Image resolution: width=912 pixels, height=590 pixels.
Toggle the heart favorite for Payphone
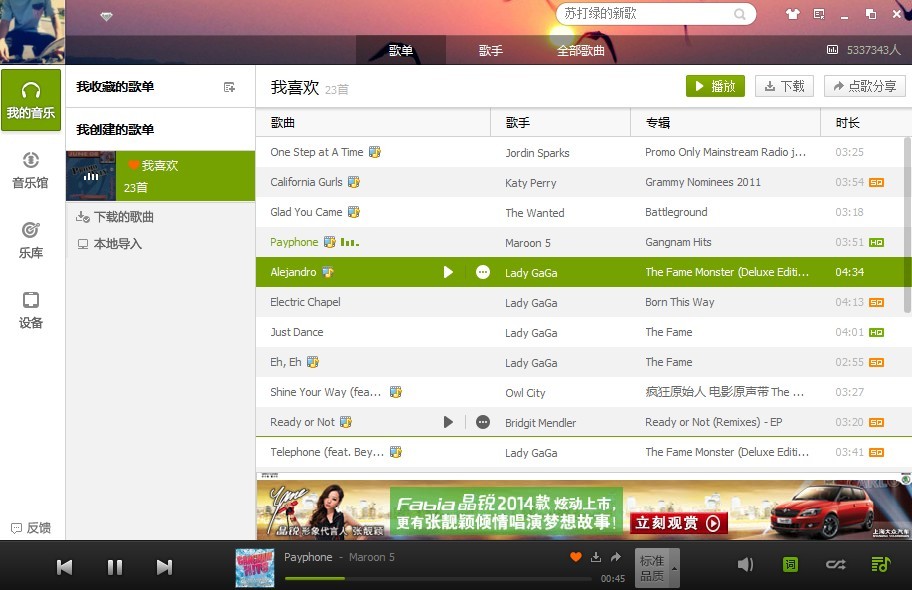pos(576,557)
